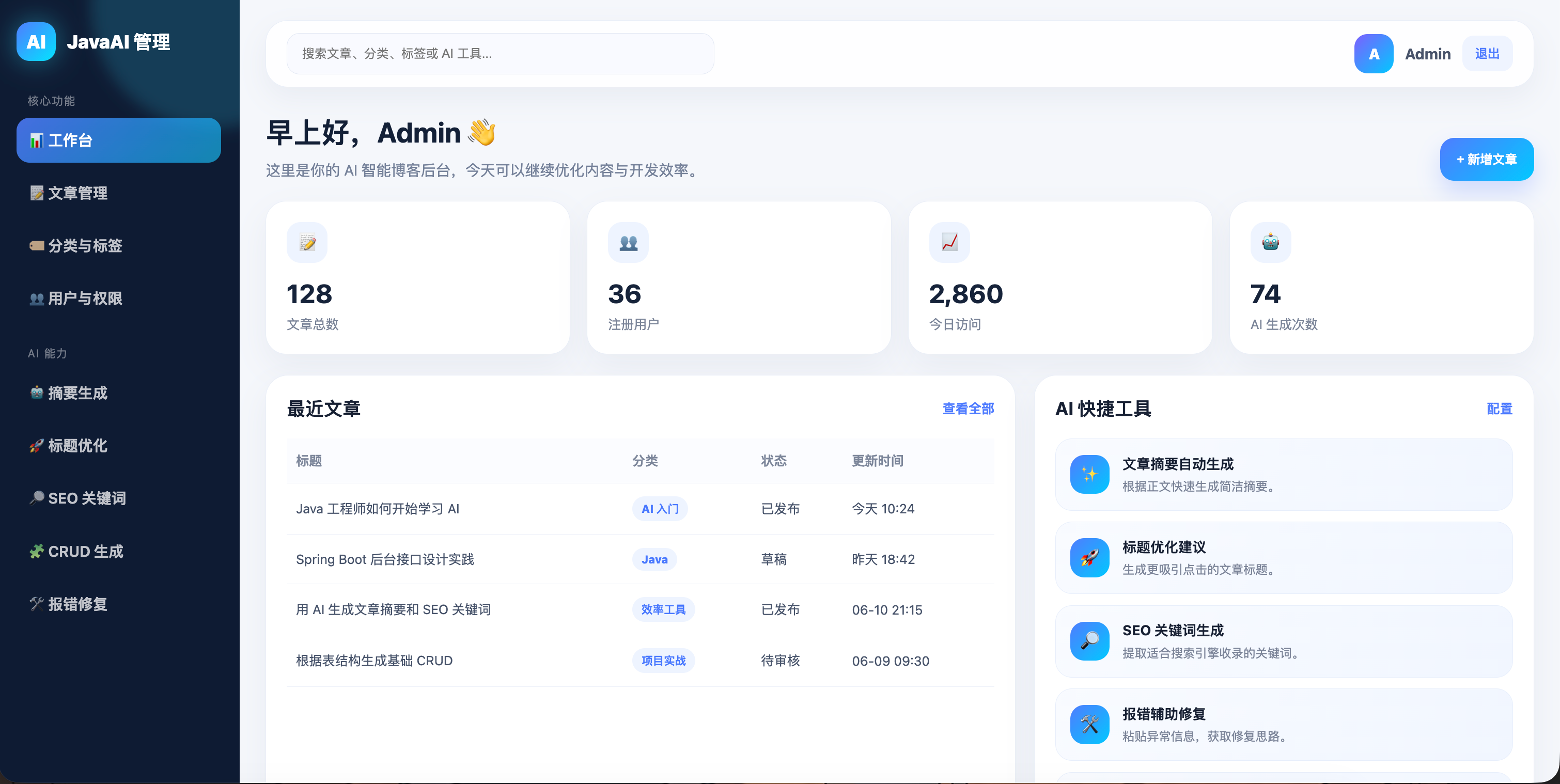Click the rocket icon for 标题优化建议

click(1089, 558)
